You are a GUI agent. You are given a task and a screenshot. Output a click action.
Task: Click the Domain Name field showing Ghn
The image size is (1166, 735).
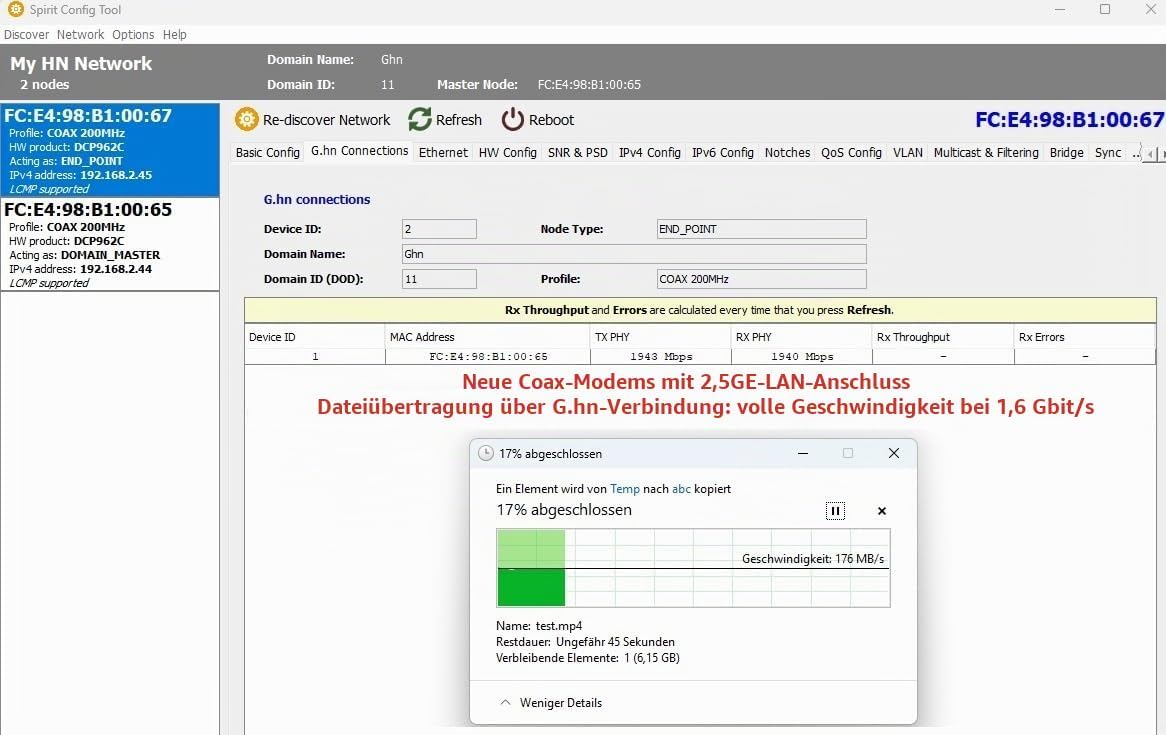click(x=634, y=254)
